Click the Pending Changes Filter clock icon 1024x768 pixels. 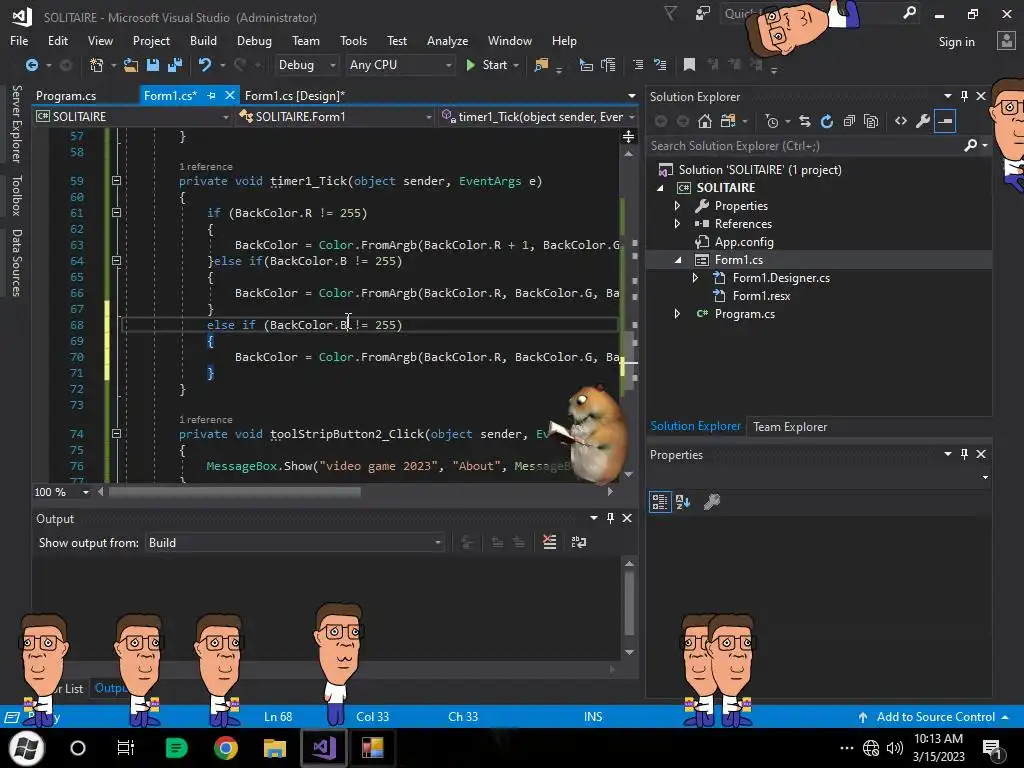click(771, 121)
